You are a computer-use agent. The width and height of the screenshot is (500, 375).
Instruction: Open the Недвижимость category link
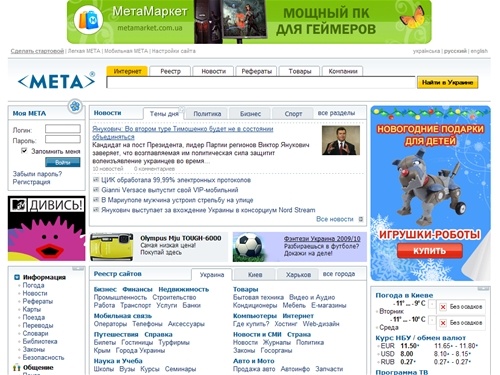coord(184,289)
